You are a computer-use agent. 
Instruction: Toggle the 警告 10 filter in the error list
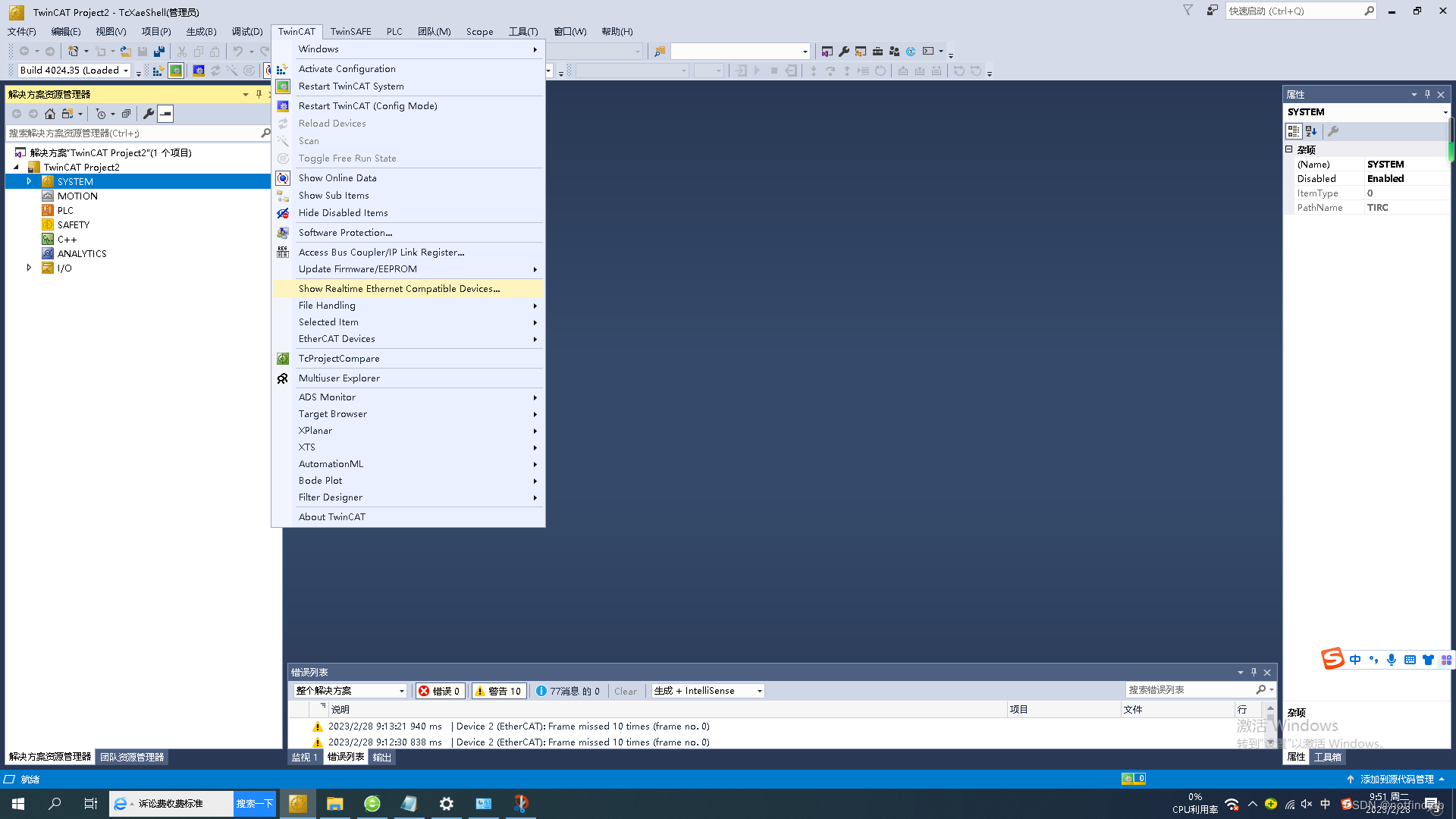coord(498,690)
